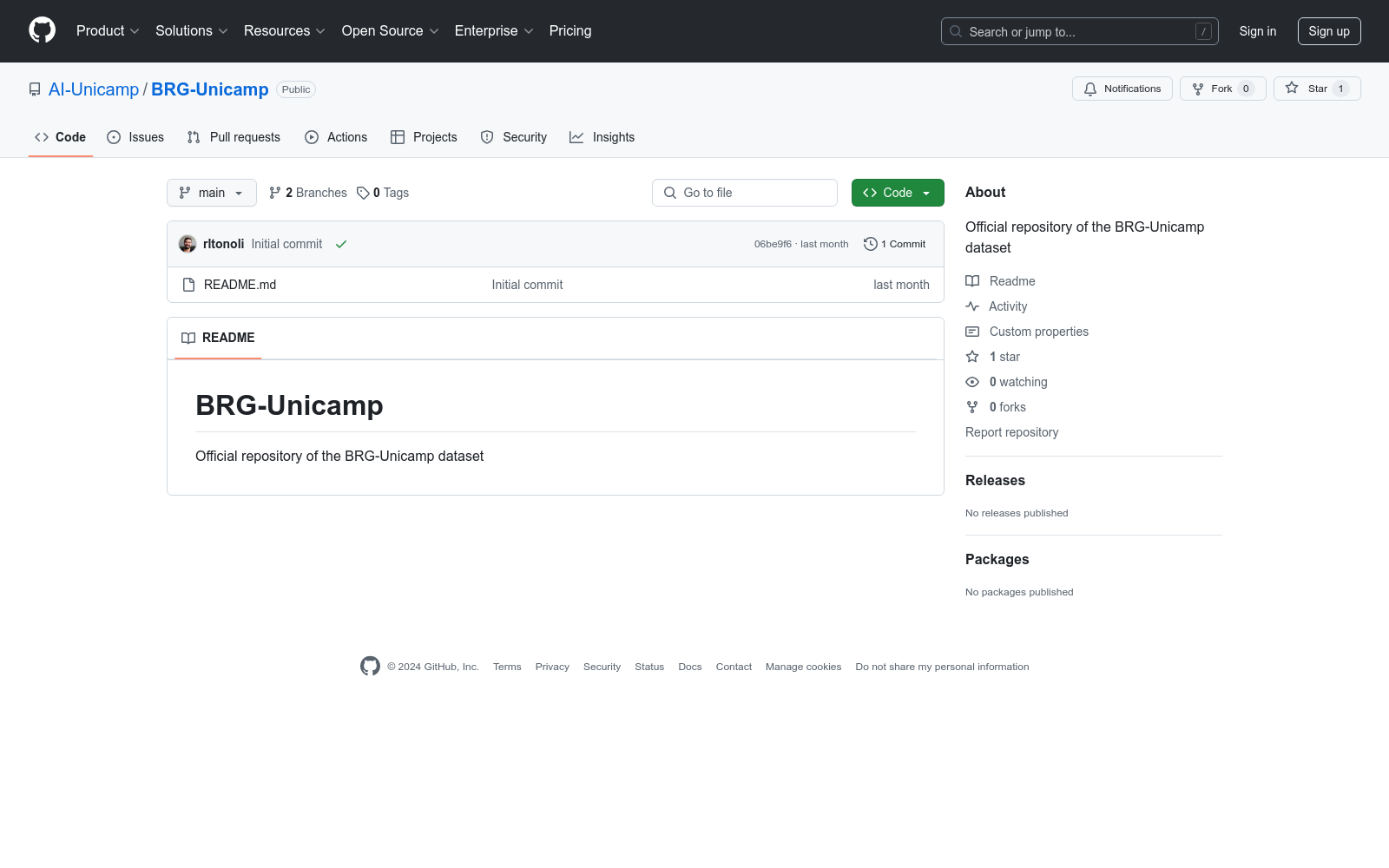Click Report repository
The image size is (1389, 868).
[1011, 432]
